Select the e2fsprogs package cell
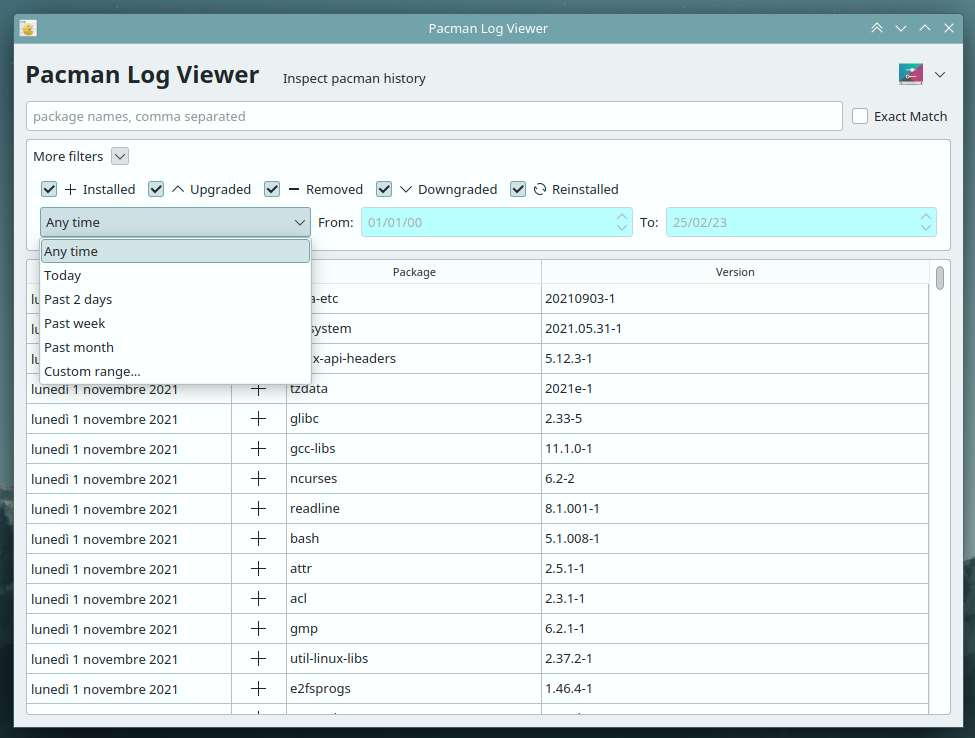This screenshot has width=975, height=738. [414, 688]
